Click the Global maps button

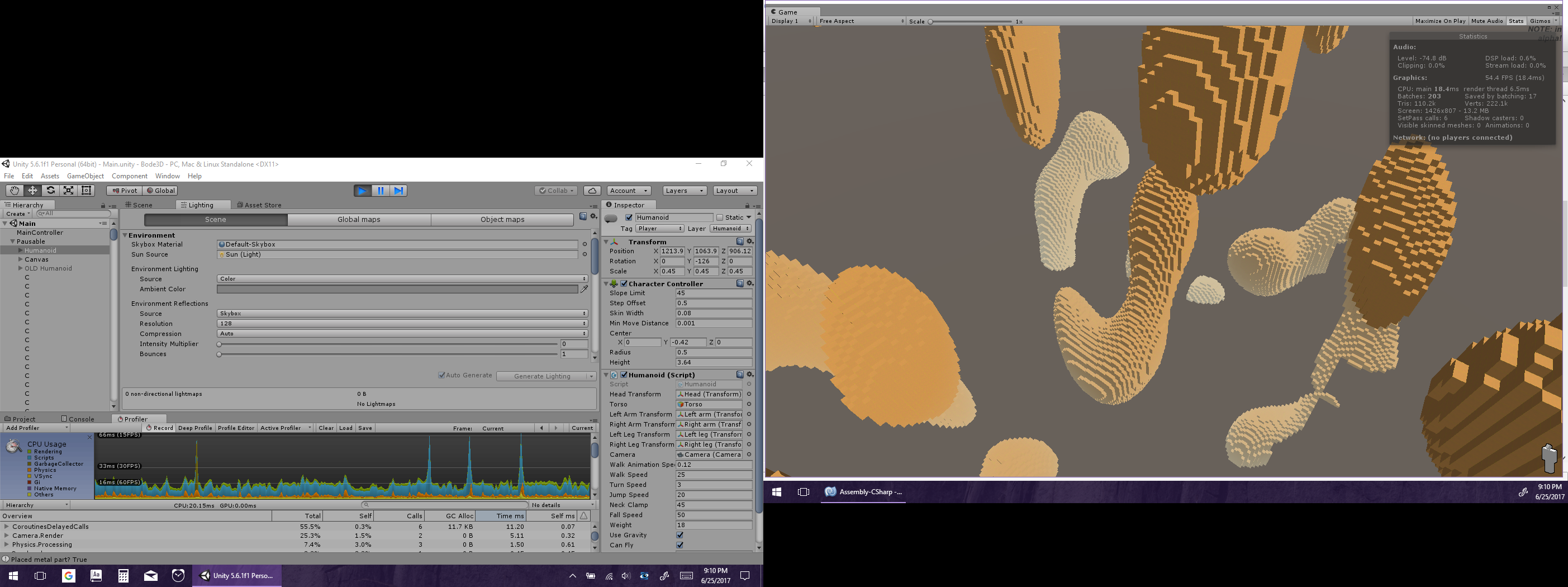[359, 219]
